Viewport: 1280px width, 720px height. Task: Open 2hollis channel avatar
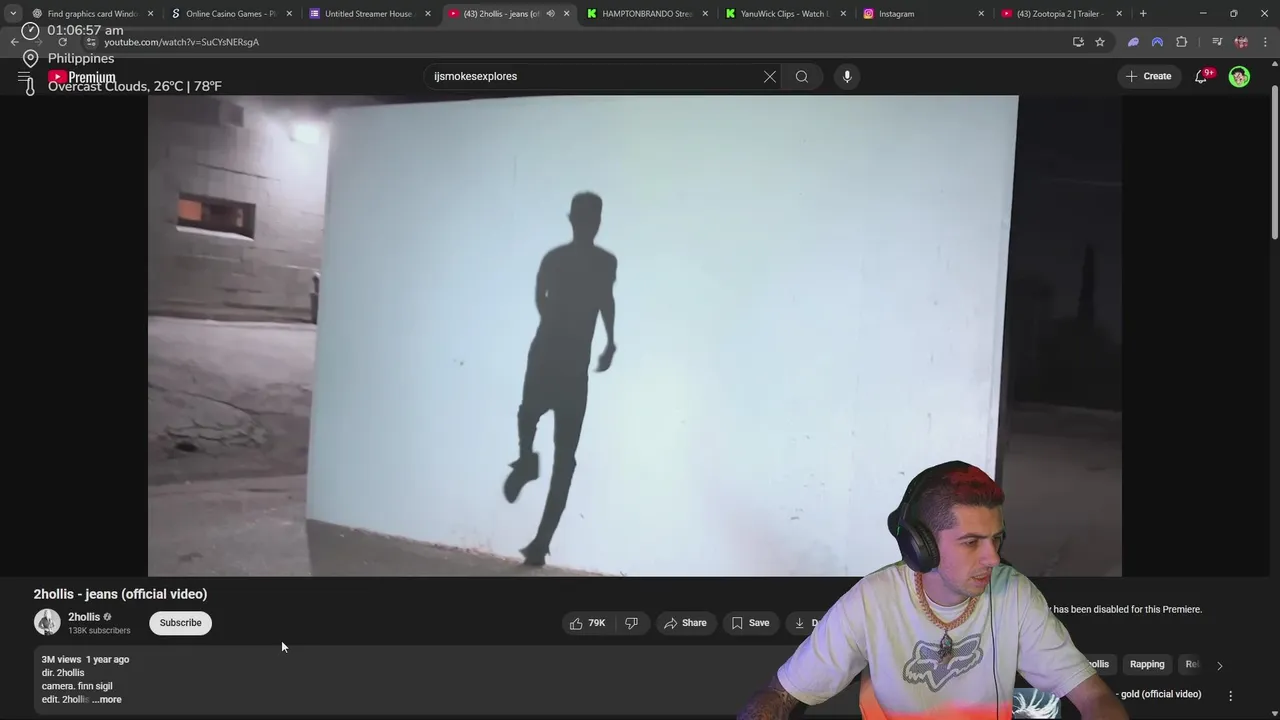(x=47, y=622)
